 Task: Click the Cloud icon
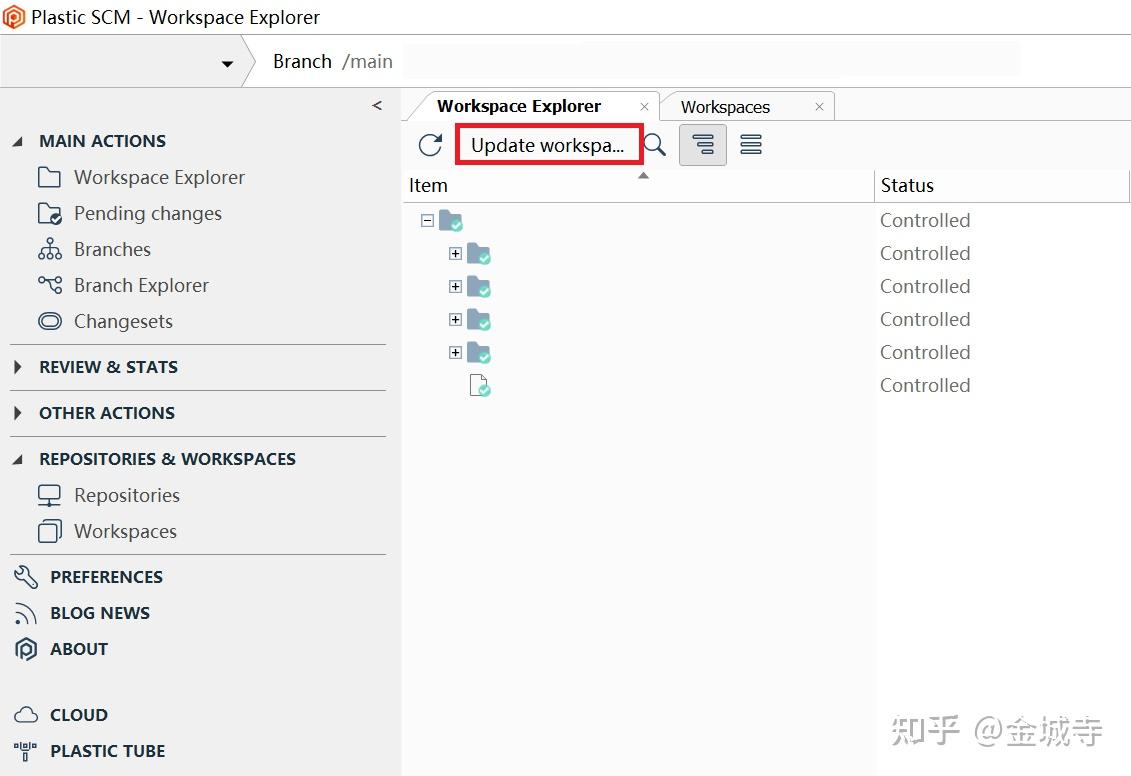tap(26, 715)
